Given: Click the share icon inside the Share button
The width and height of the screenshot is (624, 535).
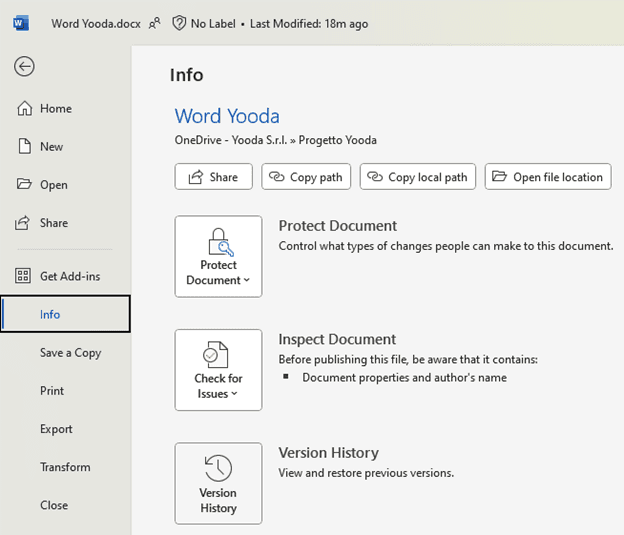Looking at the screenshot, I should (195, 177).
